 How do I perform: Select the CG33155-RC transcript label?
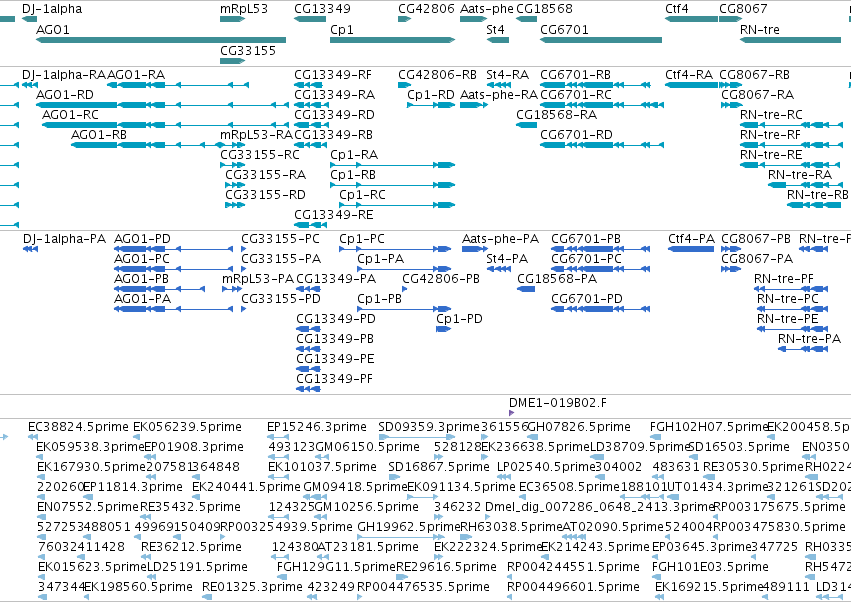(x=260, y=155)
